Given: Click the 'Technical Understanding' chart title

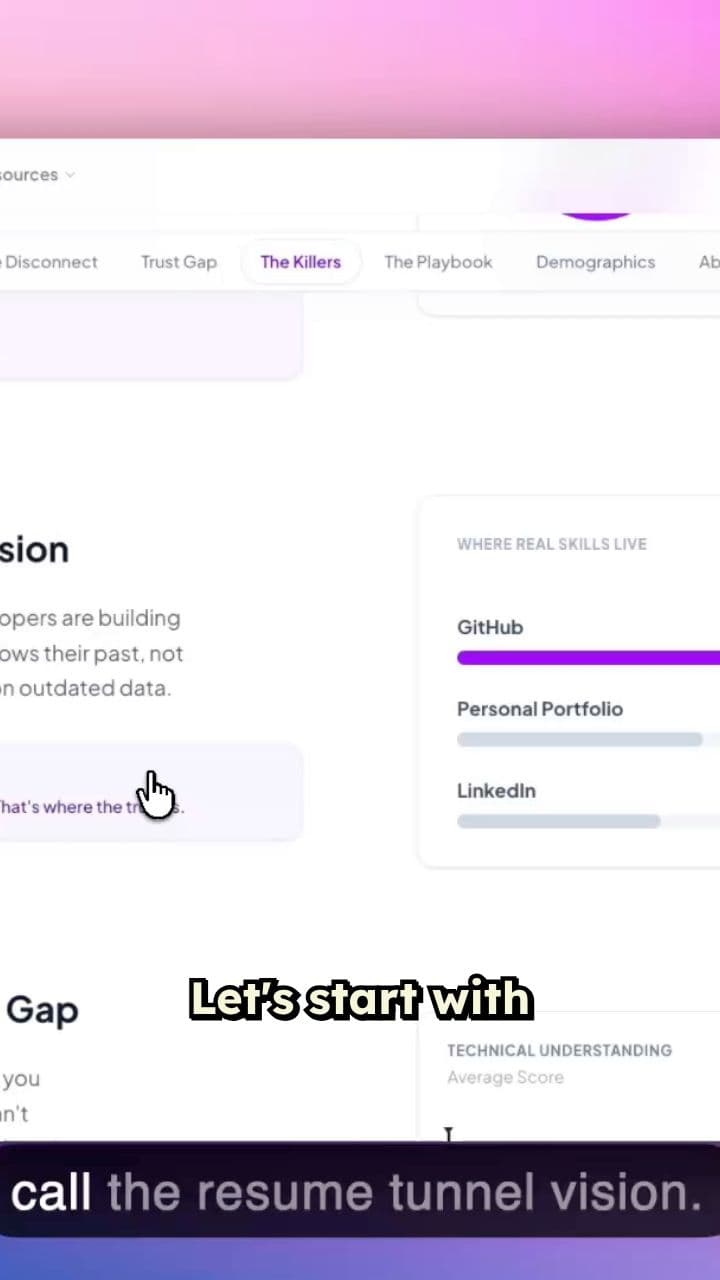Looking at the screenshot, I should pyautogui.click(x=559, y=1050).
